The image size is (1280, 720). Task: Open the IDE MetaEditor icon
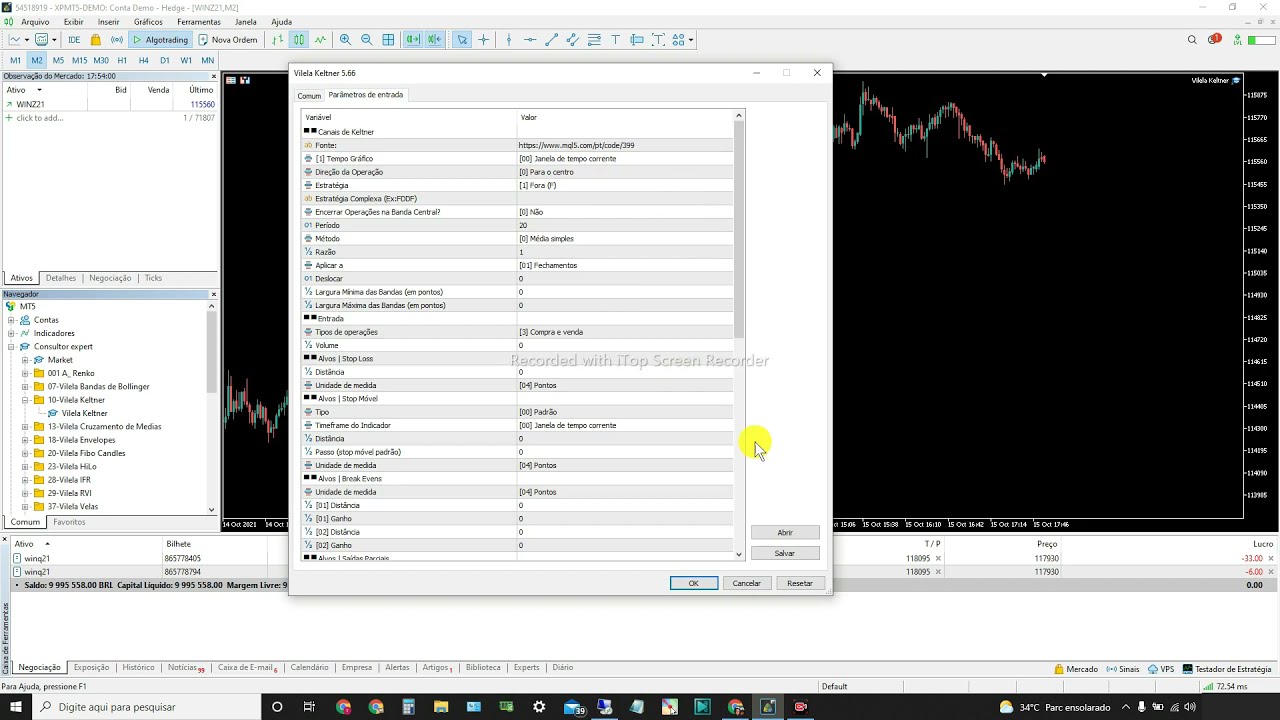tap(74, 40)
